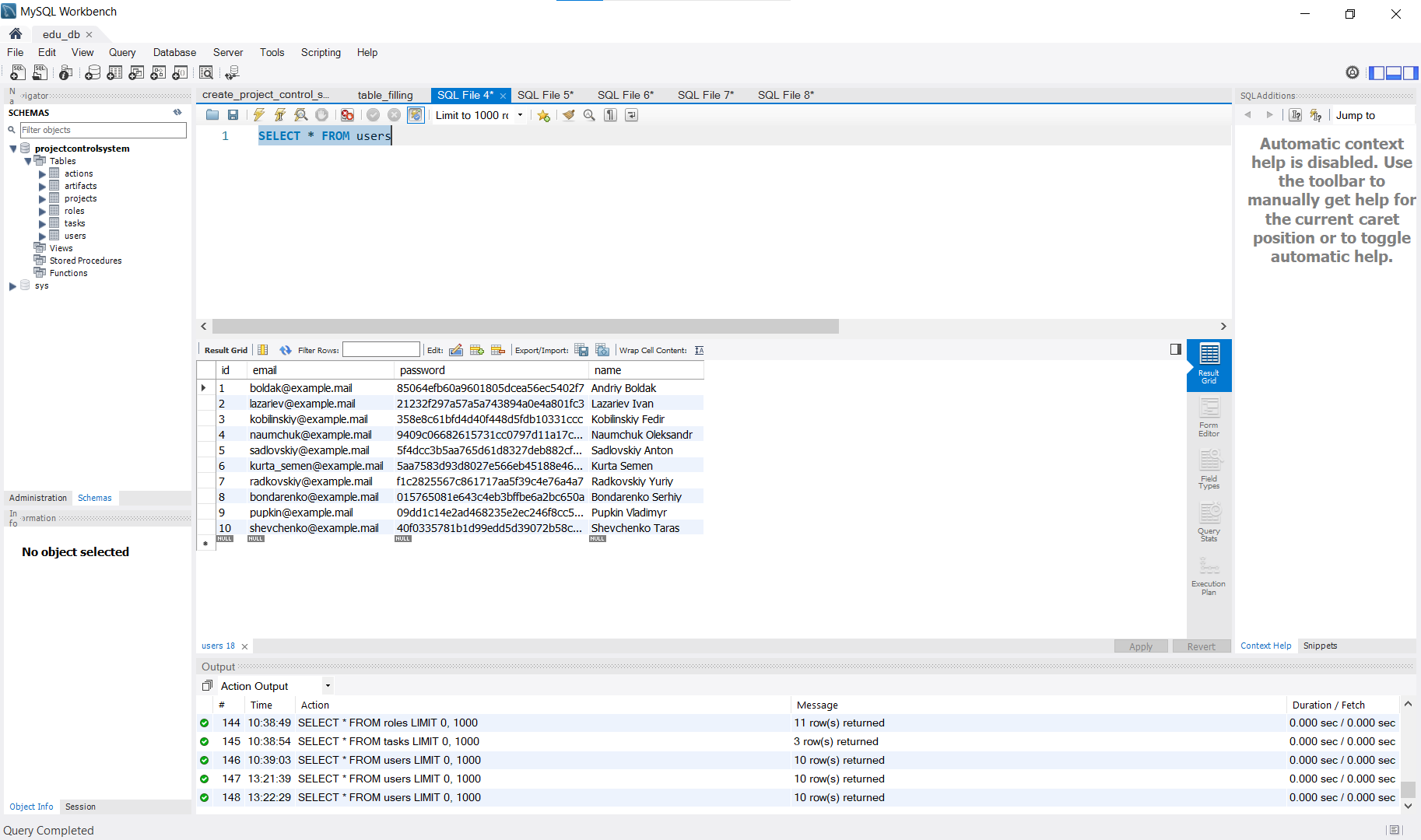Open the Limit to 1000 rows dropdown
The image size is (1421, 840).
click(520, 114)
